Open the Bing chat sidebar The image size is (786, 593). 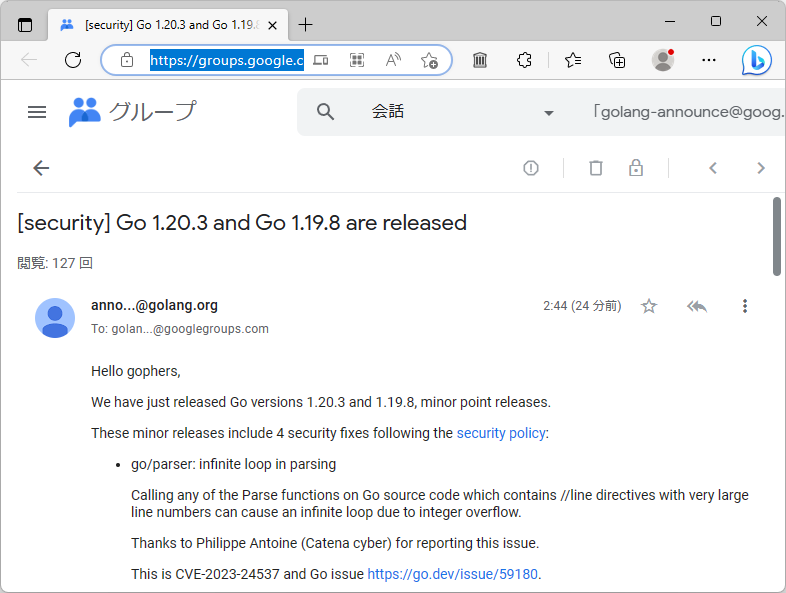pos(756,60)
